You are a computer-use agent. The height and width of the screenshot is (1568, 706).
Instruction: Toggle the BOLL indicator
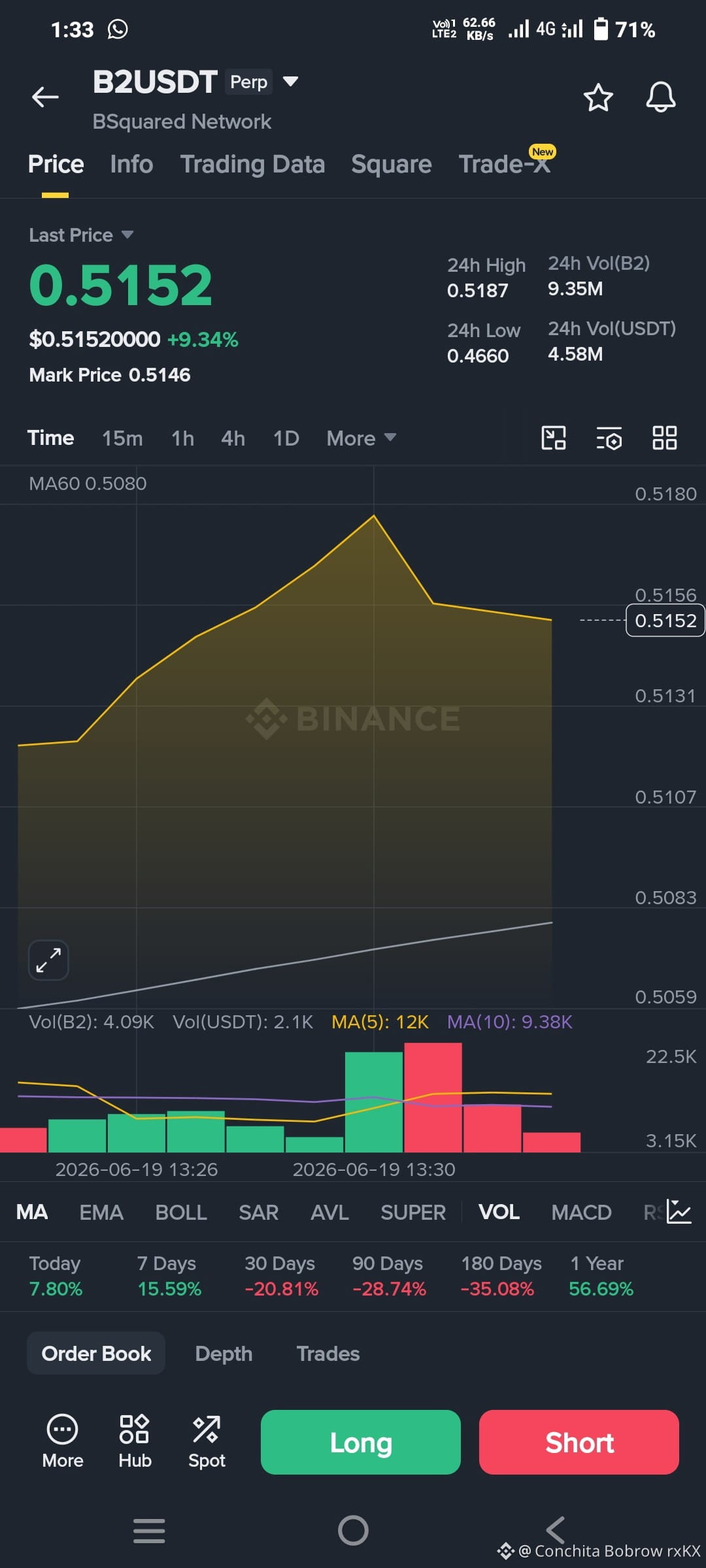coord(181,1212)
